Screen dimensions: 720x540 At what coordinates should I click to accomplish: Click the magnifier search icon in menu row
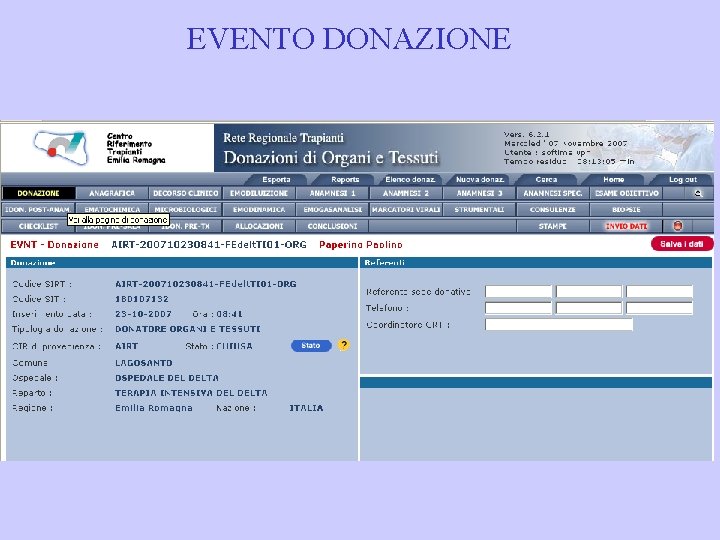[698, 193]
